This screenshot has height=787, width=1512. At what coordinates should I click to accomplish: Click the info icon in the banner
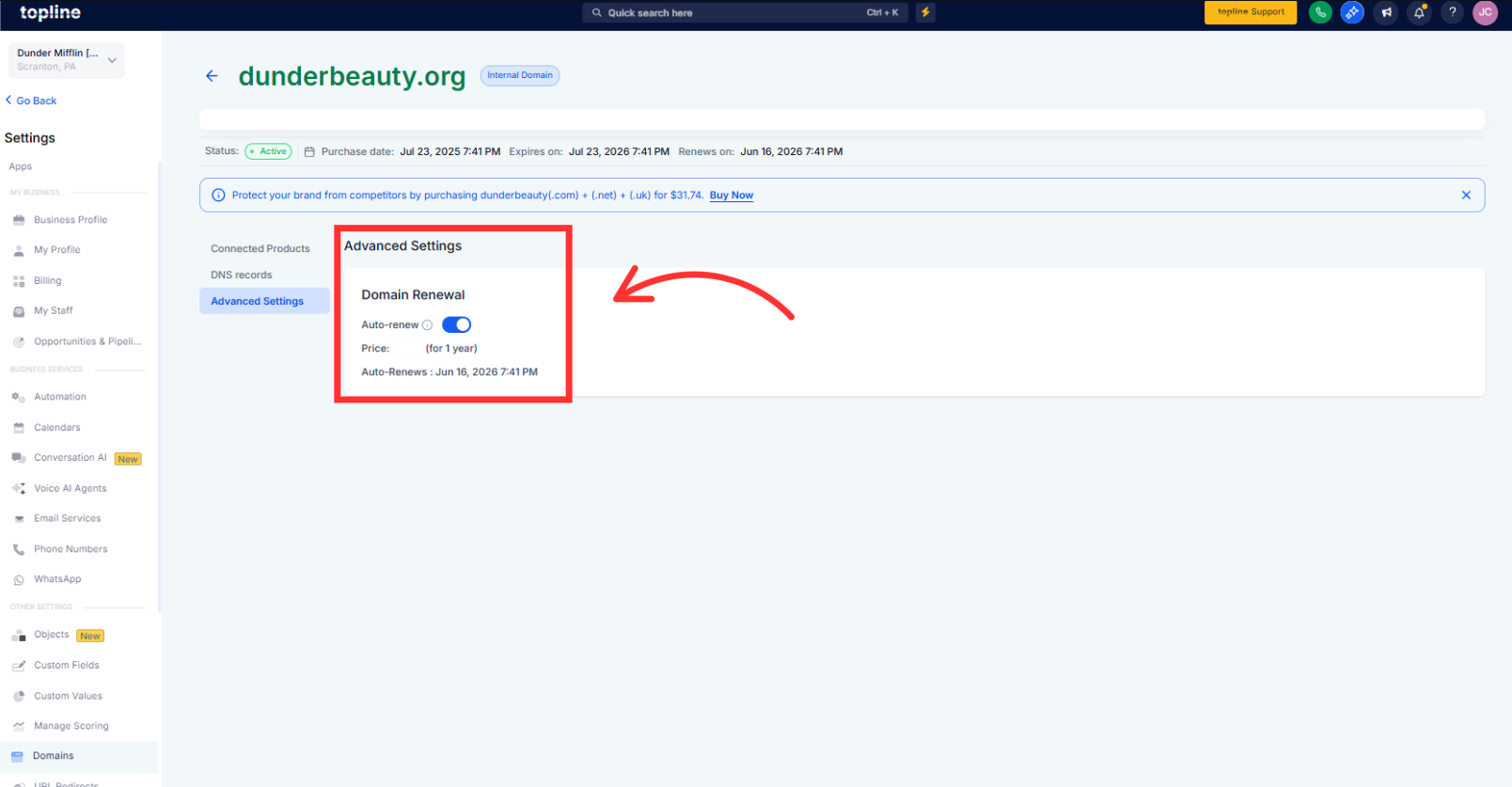(x=218, y=196)
